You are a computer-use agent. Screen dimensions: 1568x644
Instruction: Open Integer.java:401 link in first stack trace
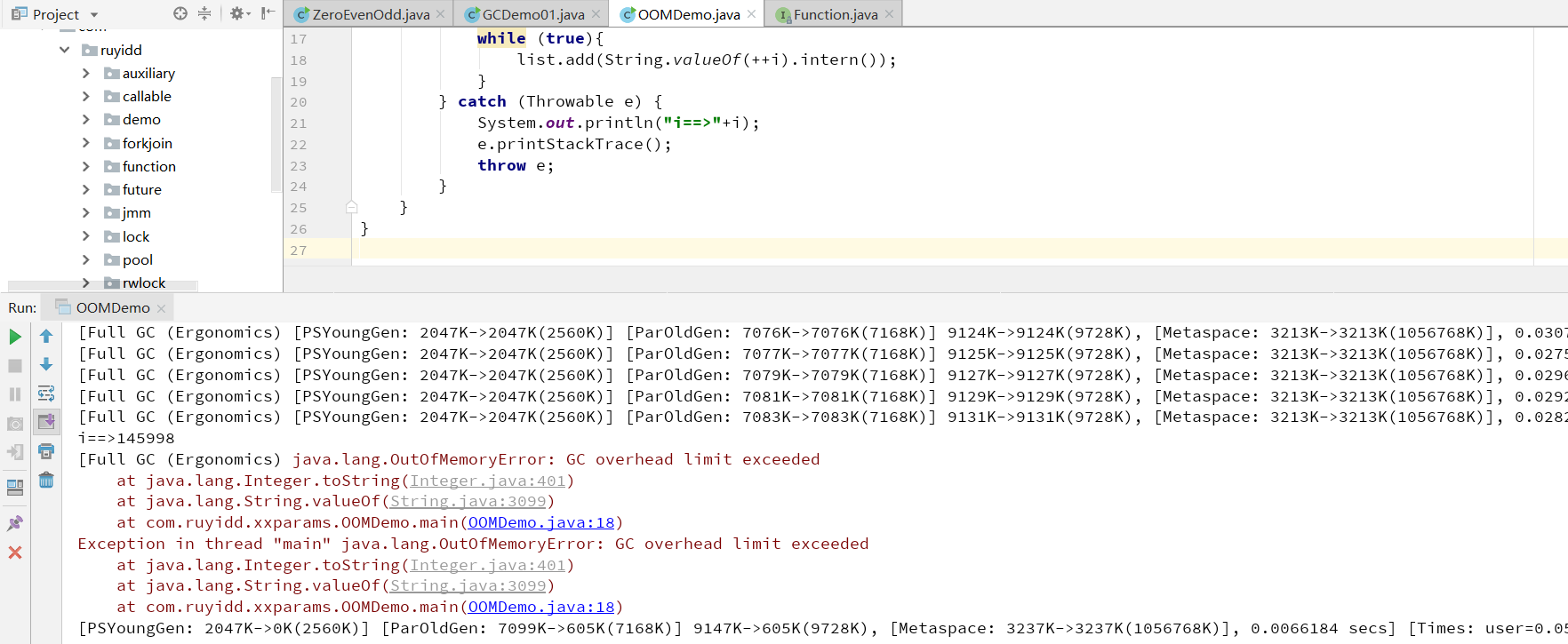[487, 481]
